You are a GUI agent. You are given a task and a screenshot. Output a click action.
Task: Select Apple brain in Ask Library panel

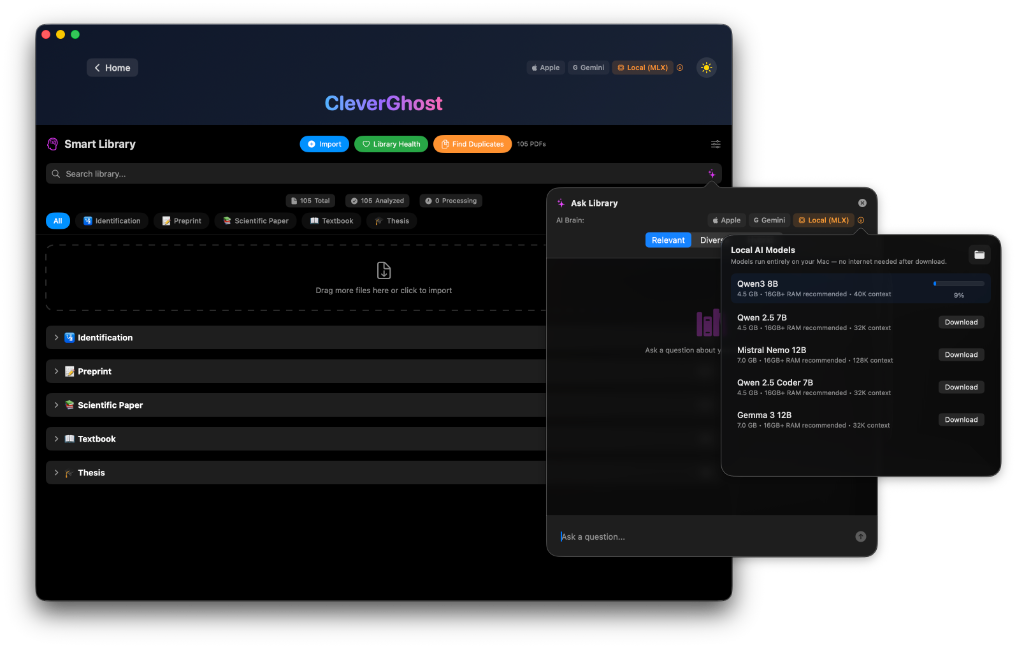pos(726,221)
